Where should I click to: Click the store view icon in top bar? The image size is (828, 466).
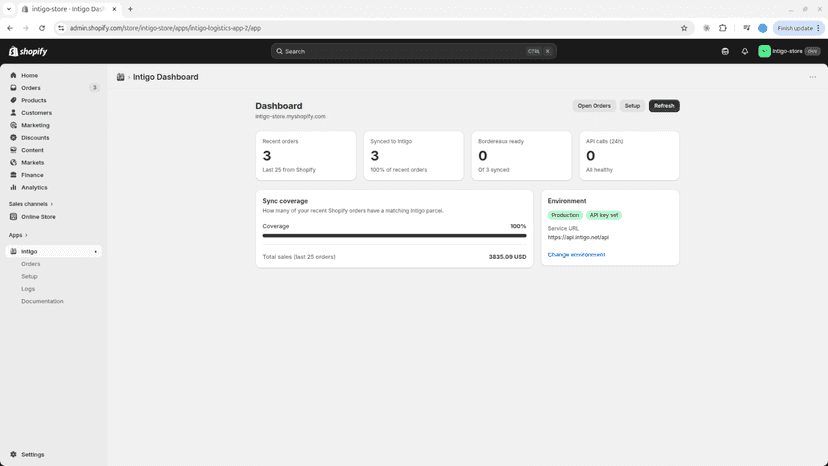(725, 51)
